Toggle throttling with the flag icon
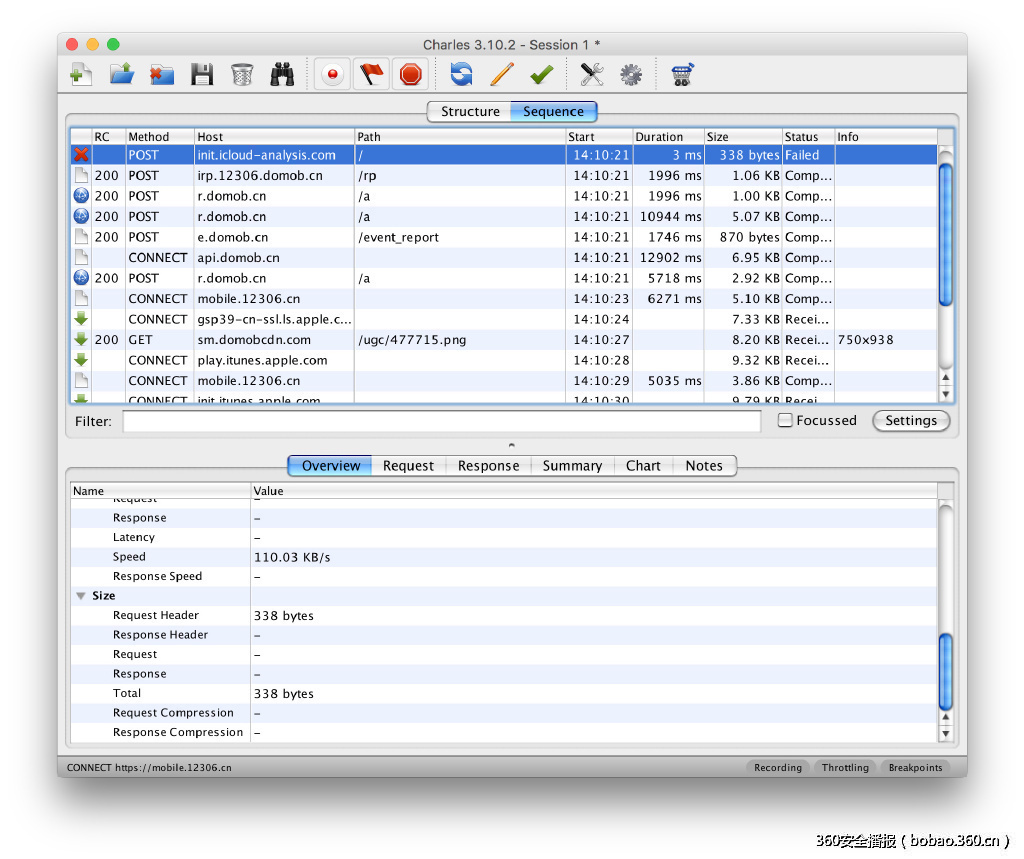The width and height of the screenshot is (1024, 859). pos(372,74)
